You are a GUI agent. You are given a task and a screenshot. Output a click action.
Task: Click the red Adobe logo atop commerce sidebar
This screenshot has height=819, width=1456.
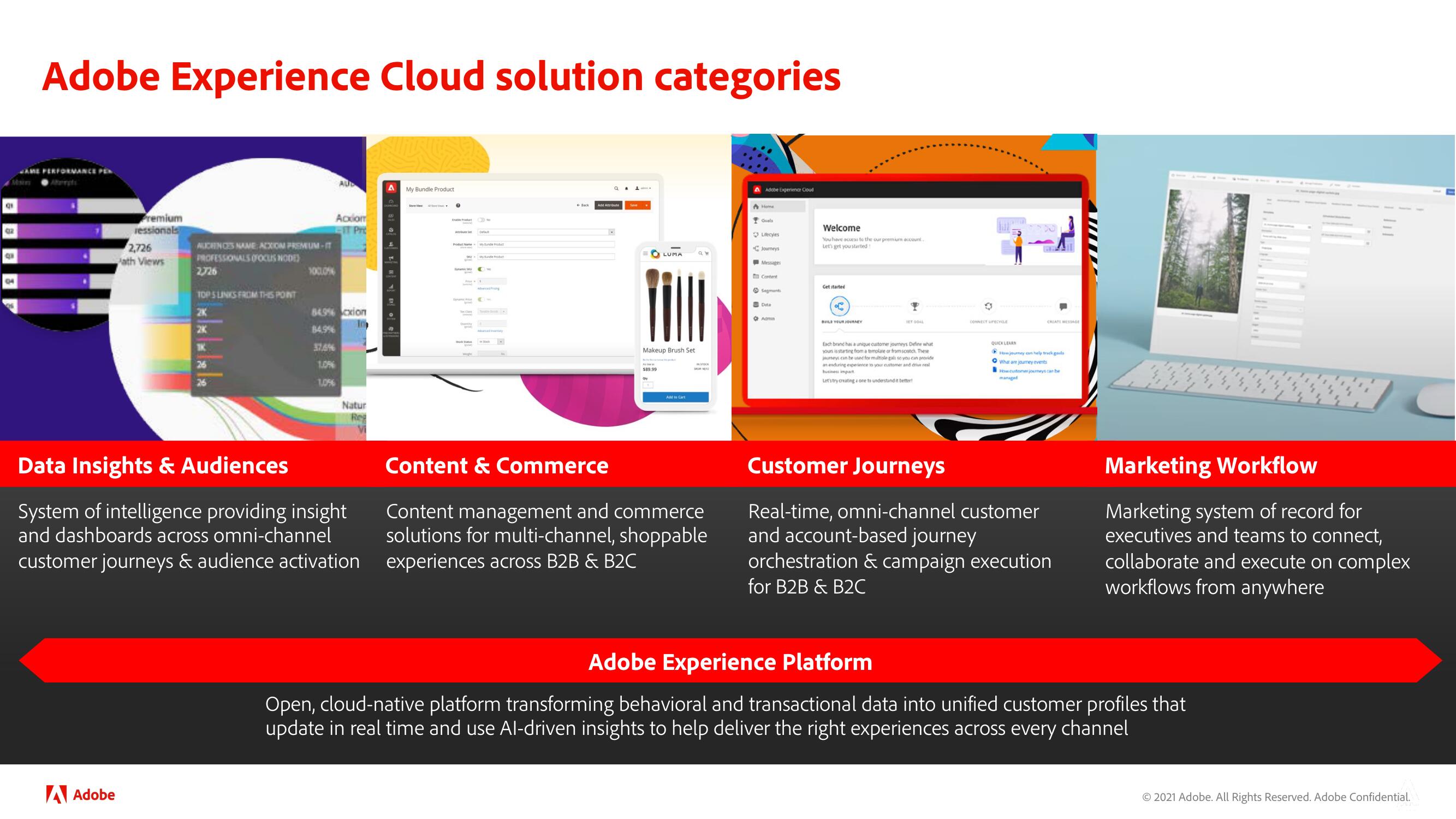coord(391,188)
